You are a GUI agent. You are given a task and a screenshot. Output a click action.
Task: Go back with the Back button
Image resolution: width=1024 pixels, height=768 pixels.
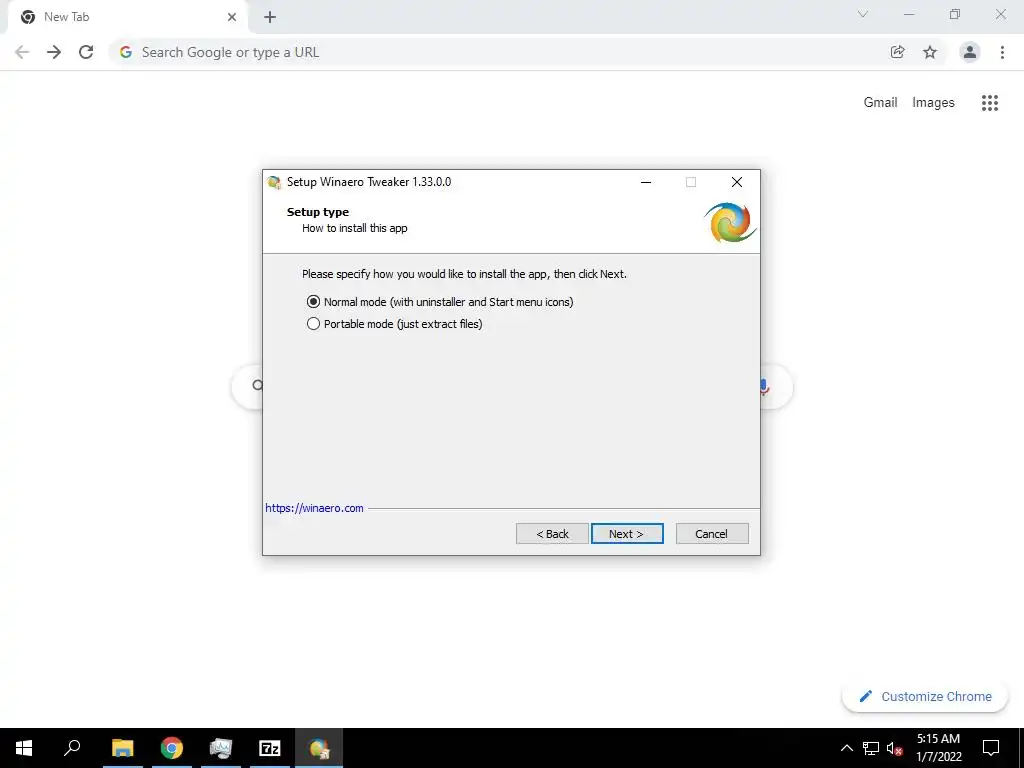pyautogui.click(x=552, y=534)
